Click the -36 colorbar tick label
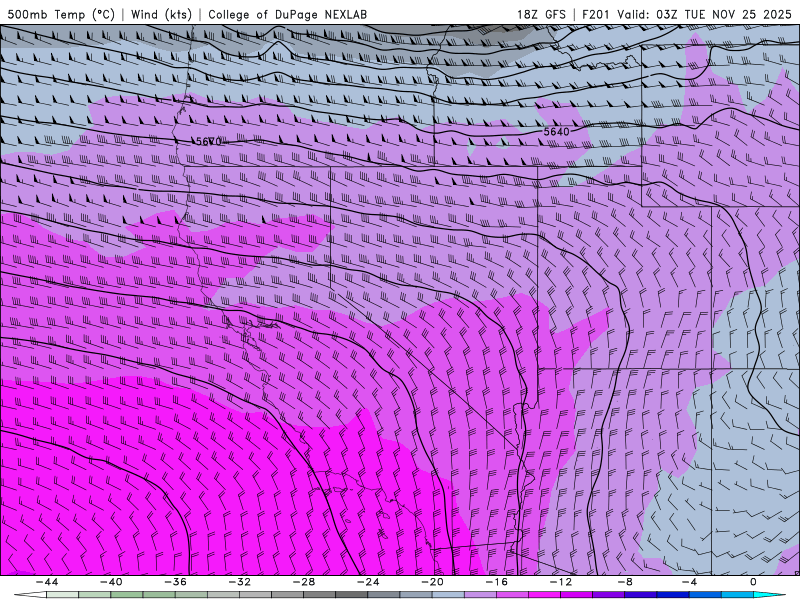The height and width of the screenshot is (600, 800). pyautogui.click(x=175, y=582)
